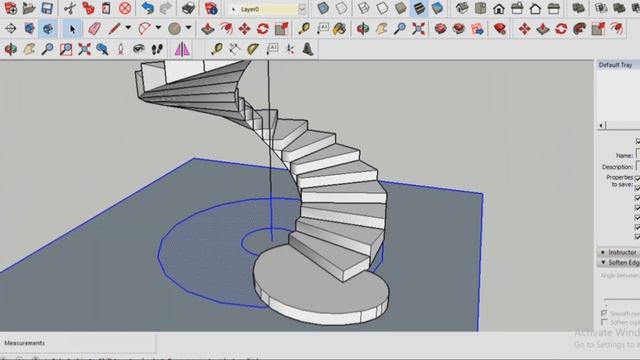Open the Layer0 layer dropdown
The image size is (640, 360).
(x=302, y=9)
